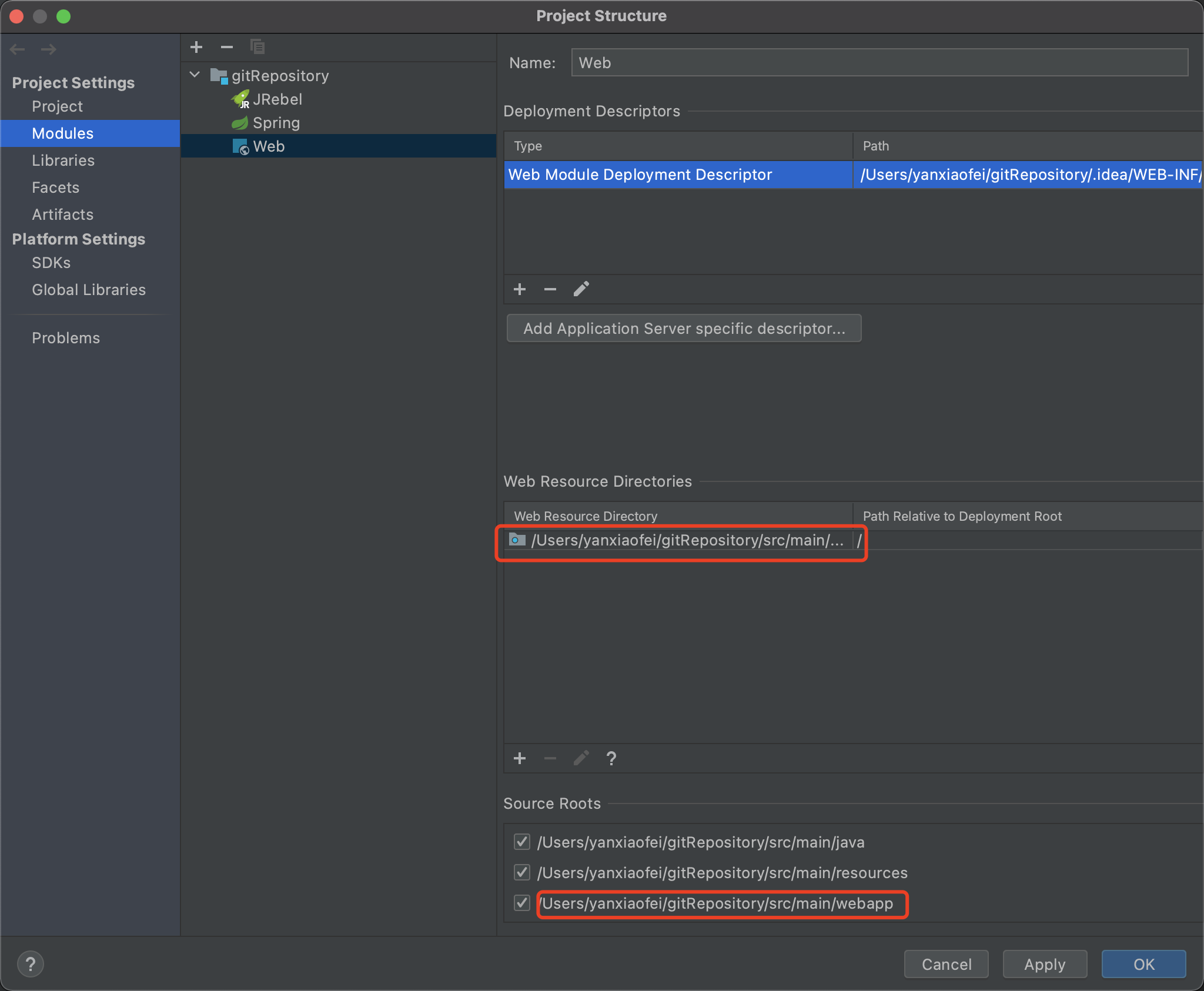This screenshot has height=991, width=1204.
Task: Select the Spring facet in tree
Action: [x=276, y=123]
